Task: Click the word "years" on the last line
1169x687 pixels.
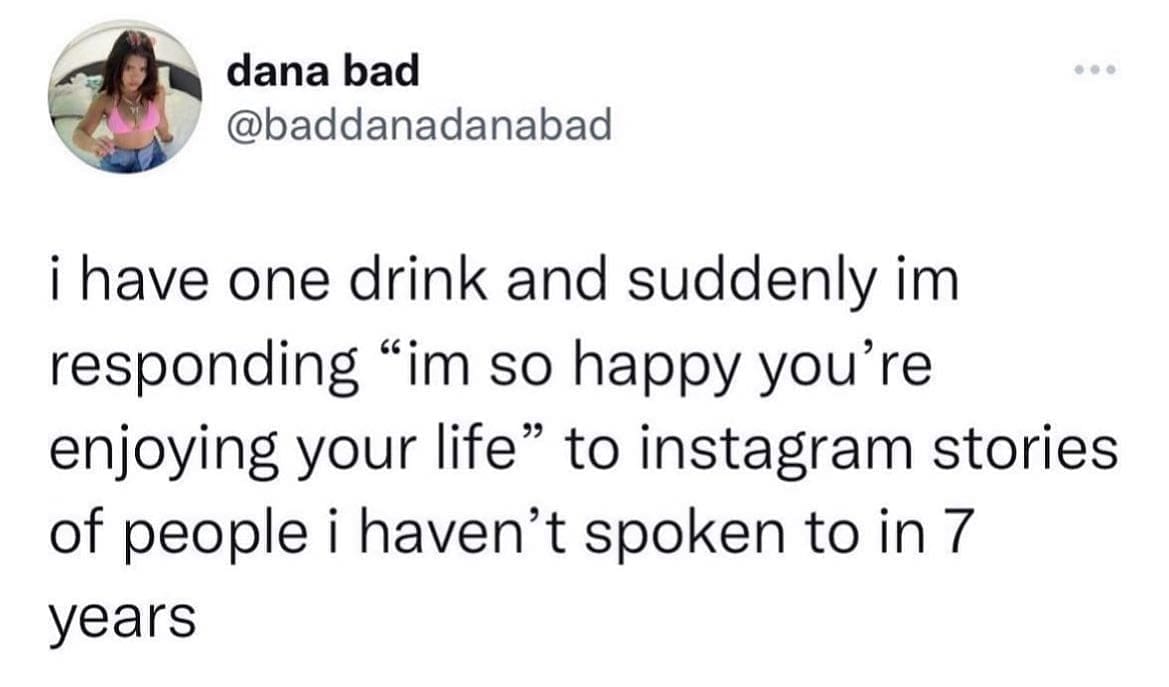Action: [x=121, y=622]
